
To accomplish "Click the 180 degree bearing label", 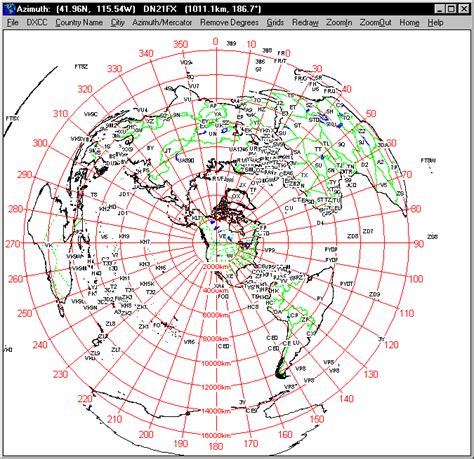I will coord(216,446).
